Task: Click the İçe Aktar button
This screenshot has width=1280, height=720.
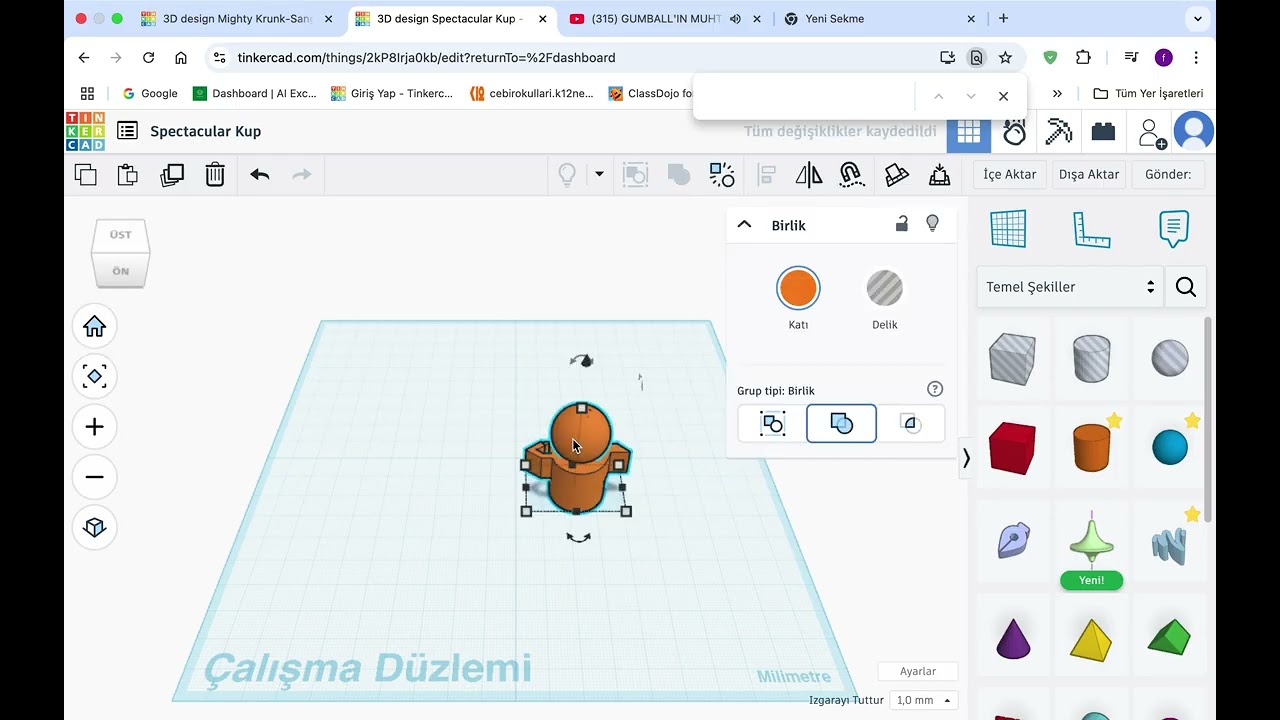Action: pos(1010,174)
